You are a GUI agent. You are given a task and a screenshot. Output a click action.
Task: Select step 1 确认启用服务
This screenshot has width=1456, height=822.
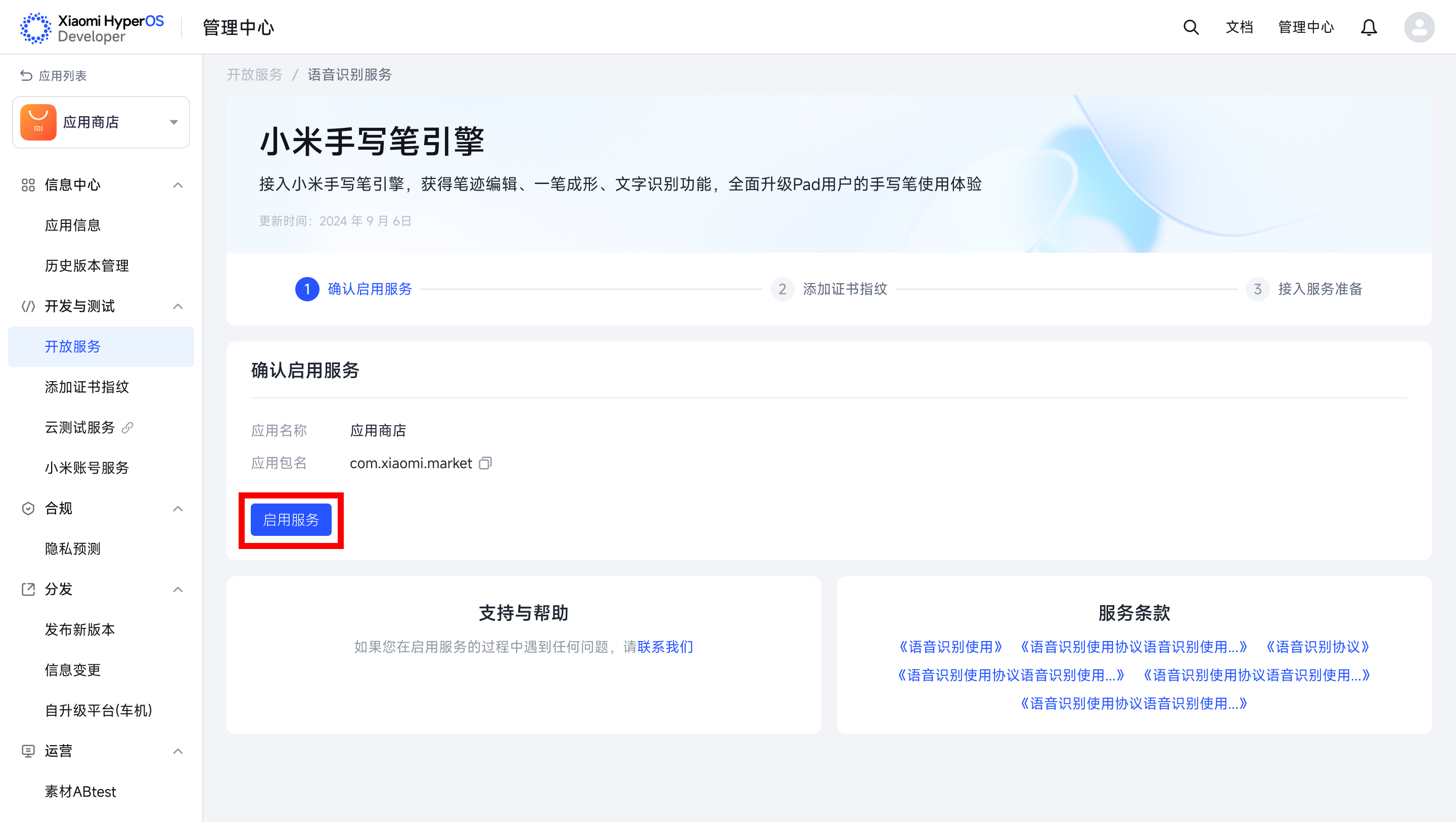(x=354, y=289)
